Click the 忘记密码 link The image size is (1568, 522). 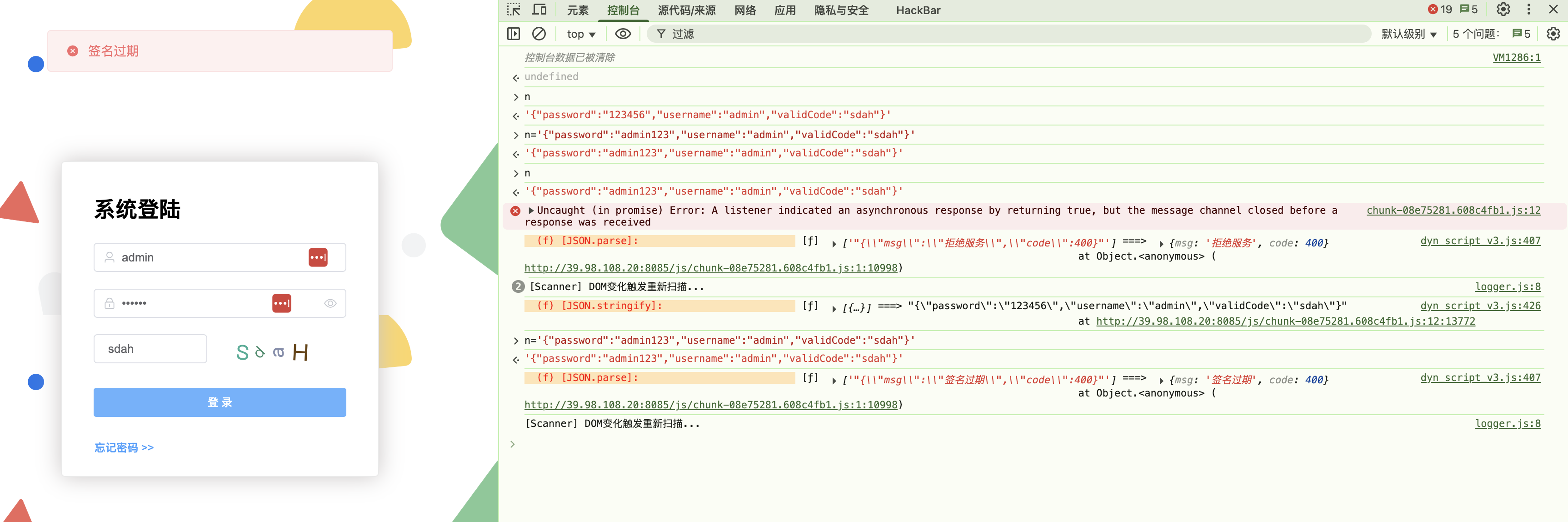pos(124,448)
